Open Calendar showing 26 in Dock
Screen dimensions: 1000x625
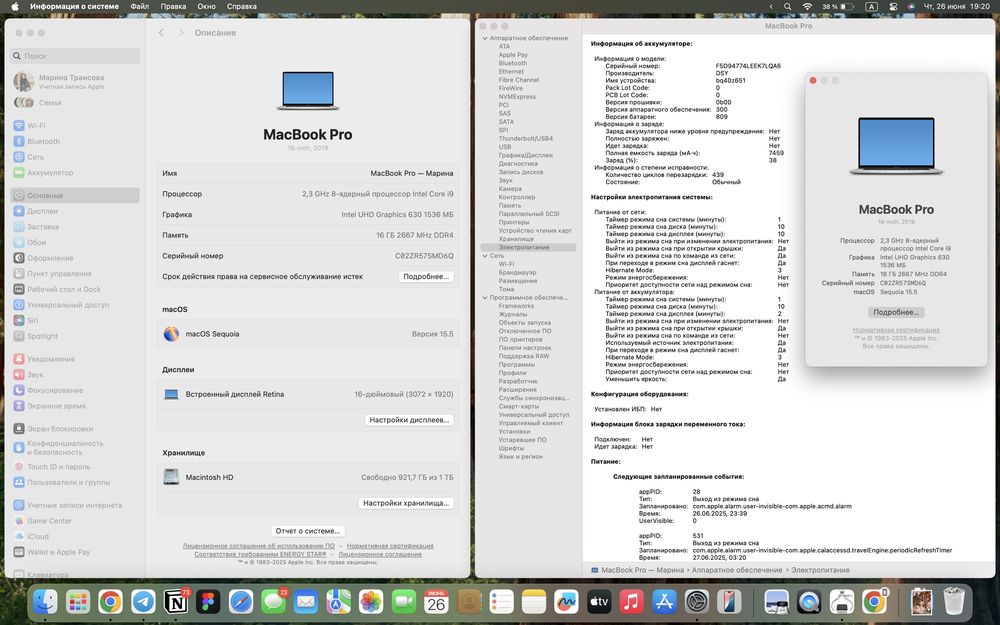[436, 601]
